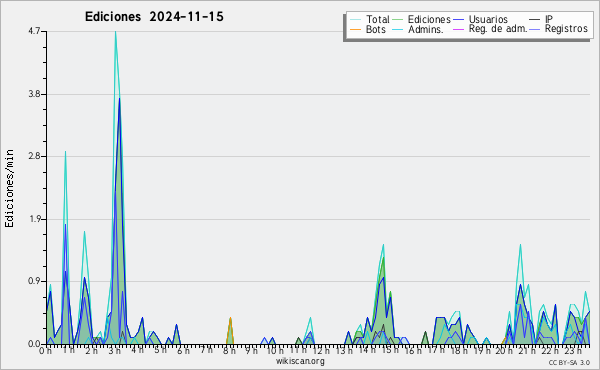
Task: Click the 'Ediciones/min' y-axis label
Action: coord(9,188)
